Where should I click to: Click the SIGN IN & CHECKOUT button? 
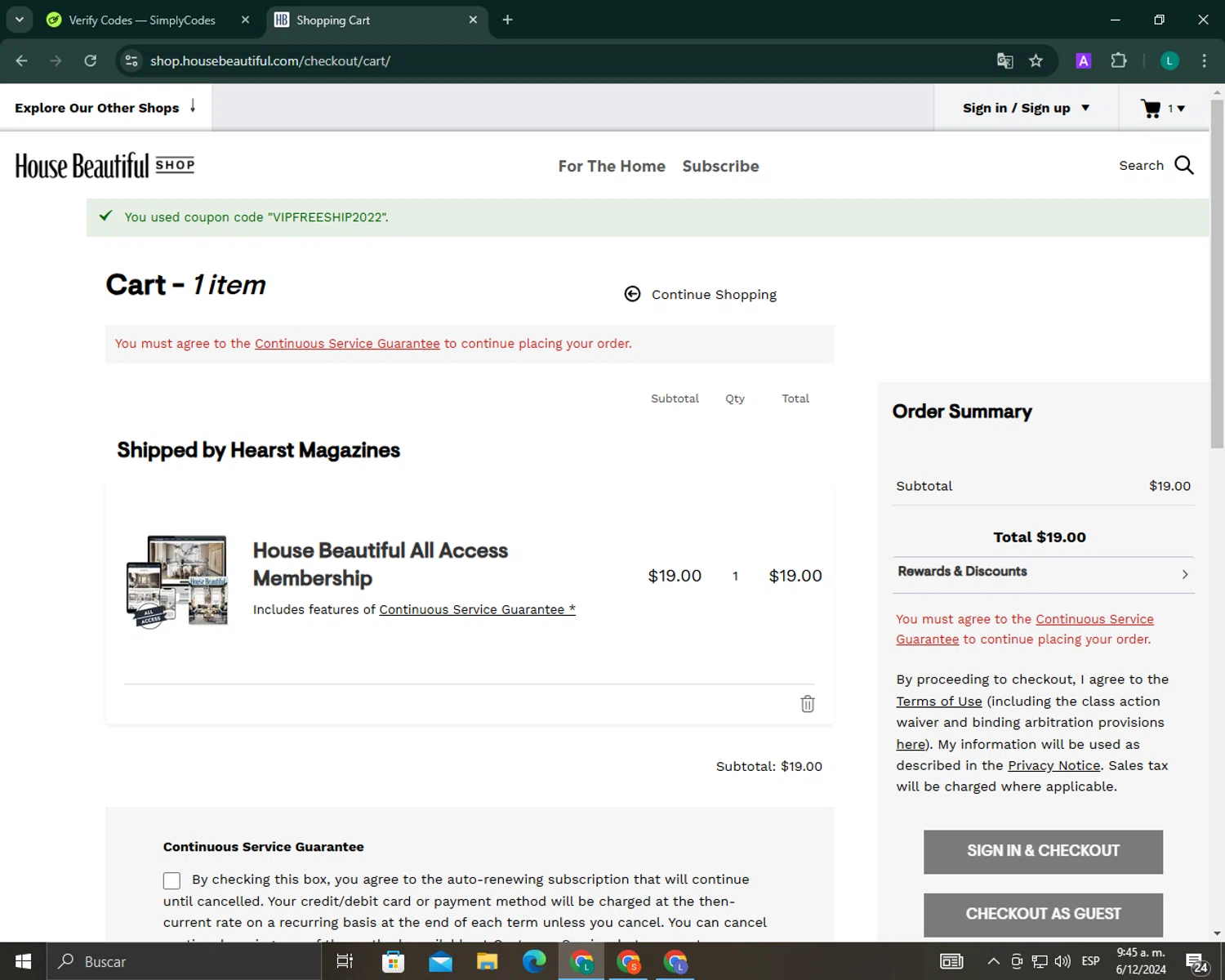(1043, 852)
